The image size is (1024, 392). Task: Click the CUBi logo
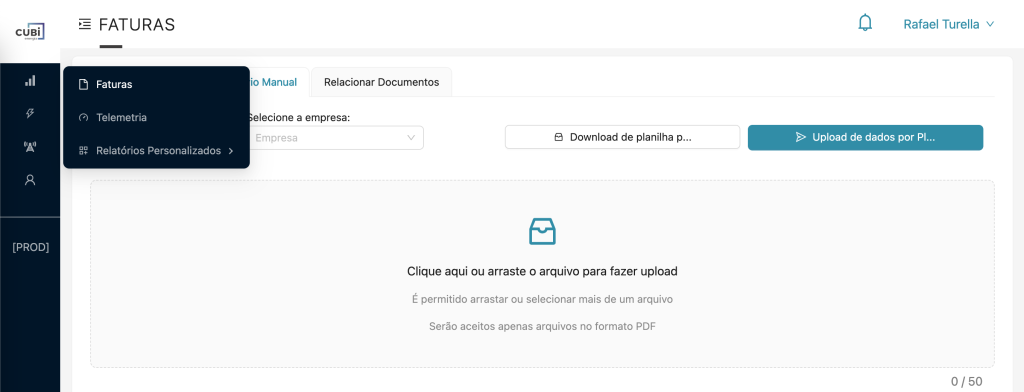(30, 31)
